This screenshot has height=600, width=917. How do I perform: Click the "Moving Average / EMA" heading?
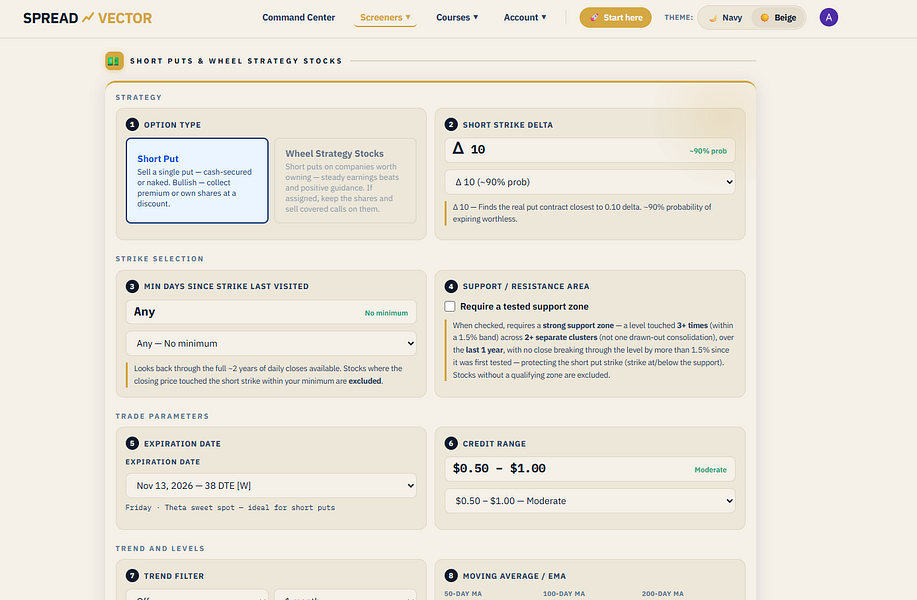[x=514, y=576]
